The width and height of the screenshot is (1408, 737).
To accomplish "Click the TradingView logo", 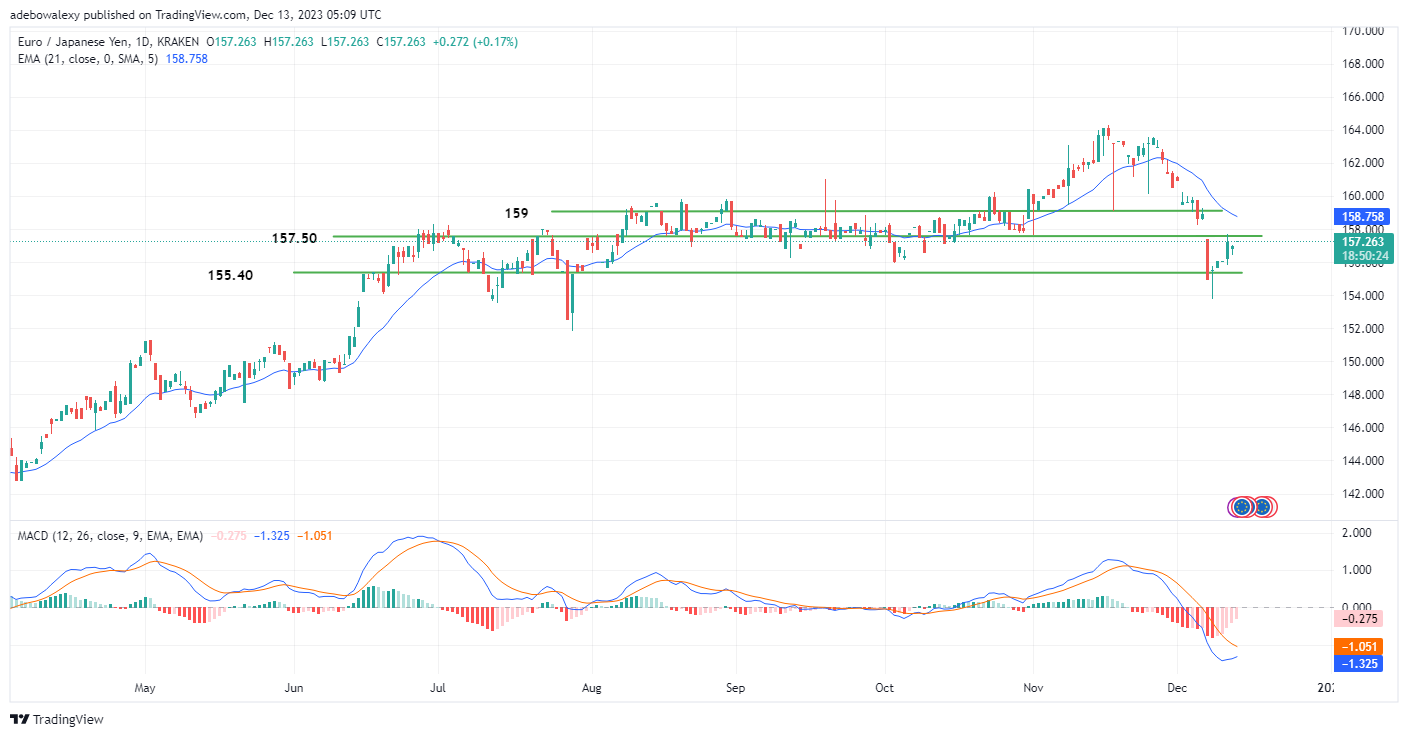I will 57,719.
